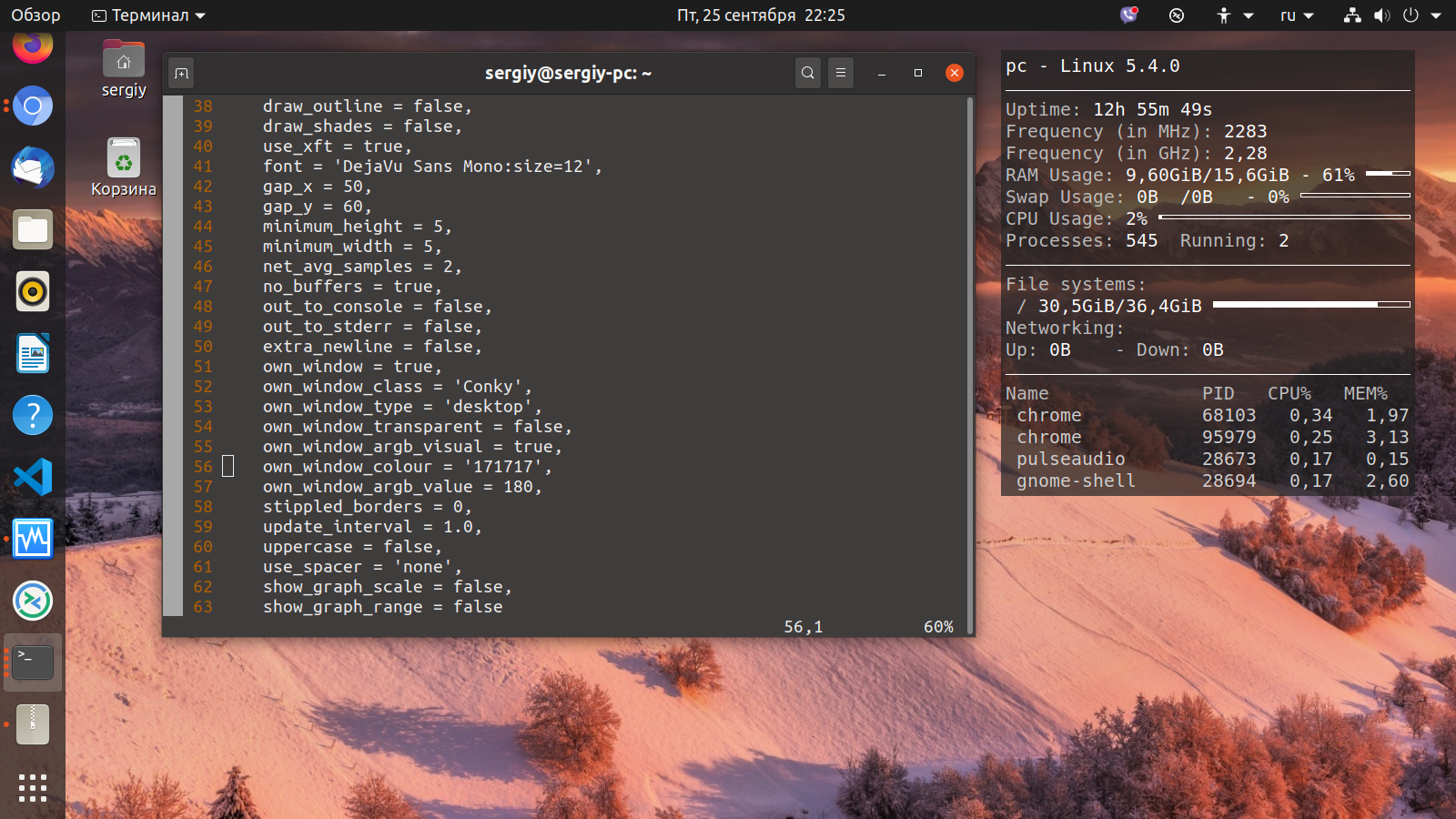Image resolution: width=1456 pixels, height=819 pixels.
Task: Open the terminal hamburger menu
Action: click(x=841, y=73)
